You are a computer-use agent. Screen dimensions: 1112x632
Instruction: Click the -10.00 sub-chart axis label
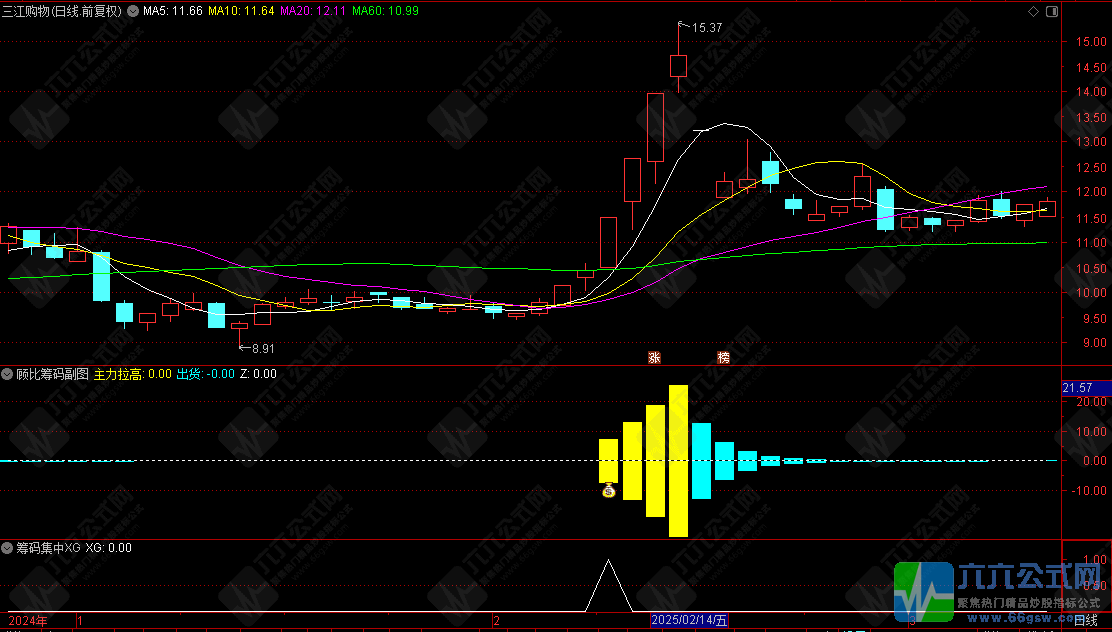tap(1089, 490)
